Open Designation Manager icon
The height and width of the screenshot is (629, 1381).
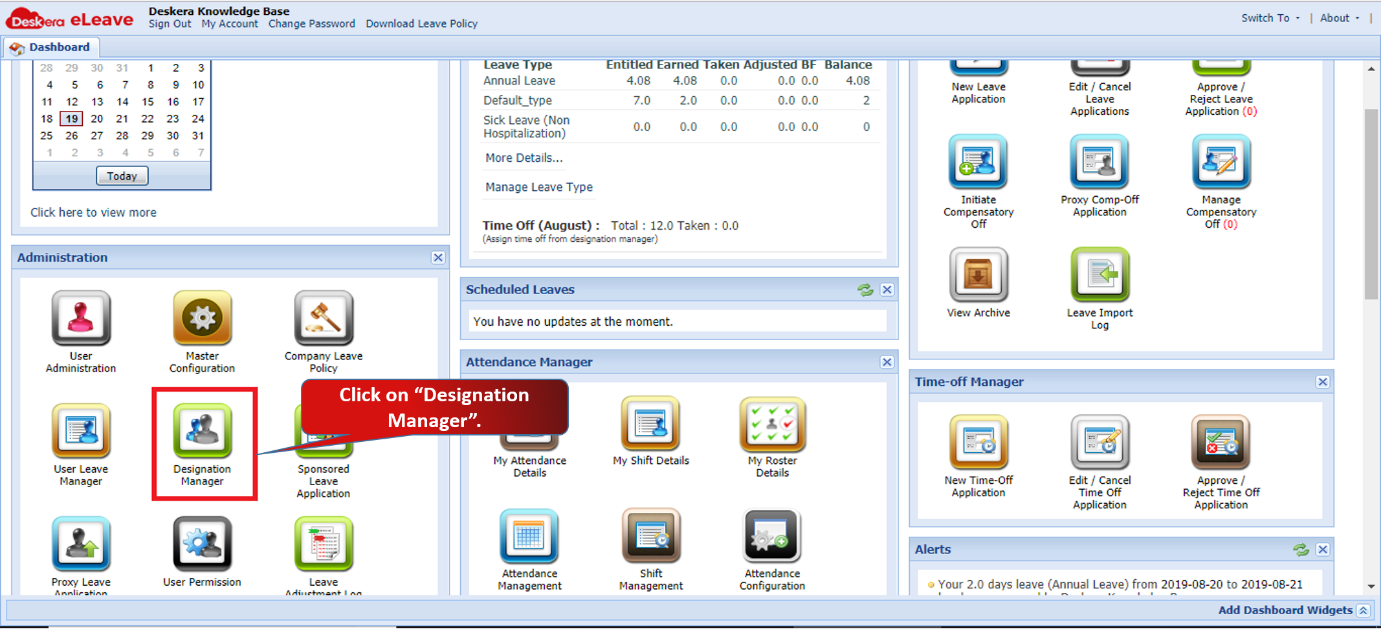(x=202, y=432)
